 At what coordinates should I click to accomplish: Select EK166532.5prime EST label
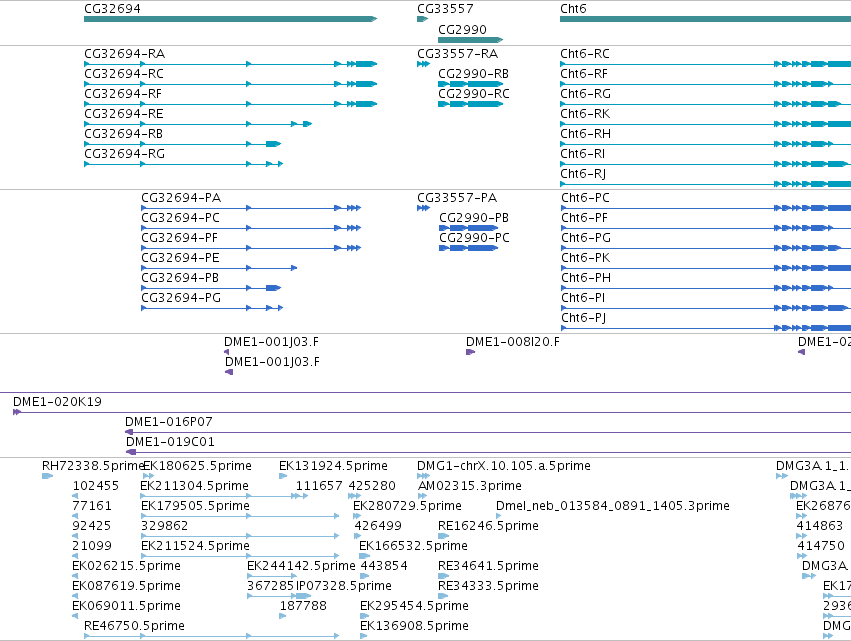[x=414, y=546]
